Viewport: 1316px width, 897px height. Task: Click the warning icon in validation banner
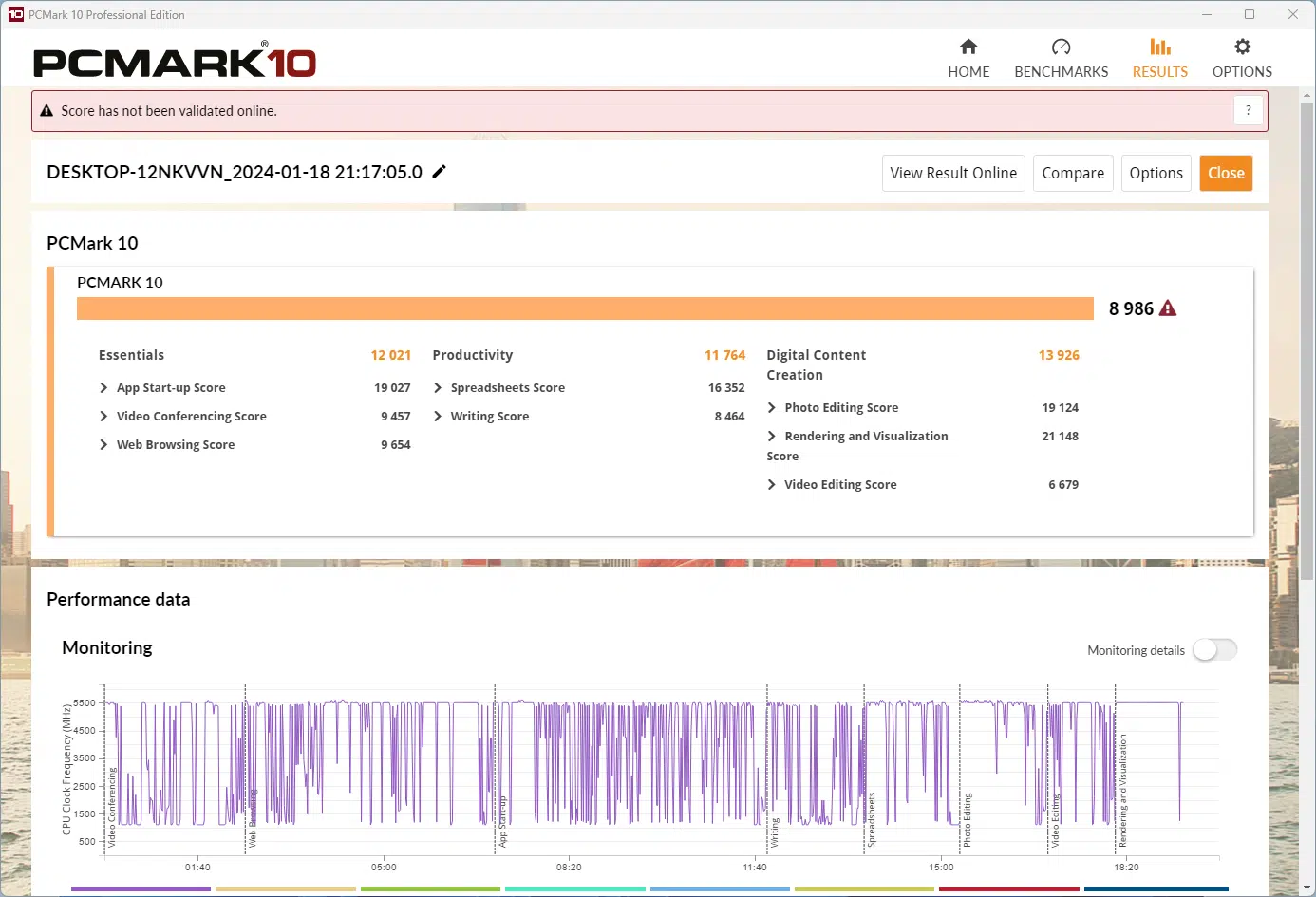coord(47,111)
